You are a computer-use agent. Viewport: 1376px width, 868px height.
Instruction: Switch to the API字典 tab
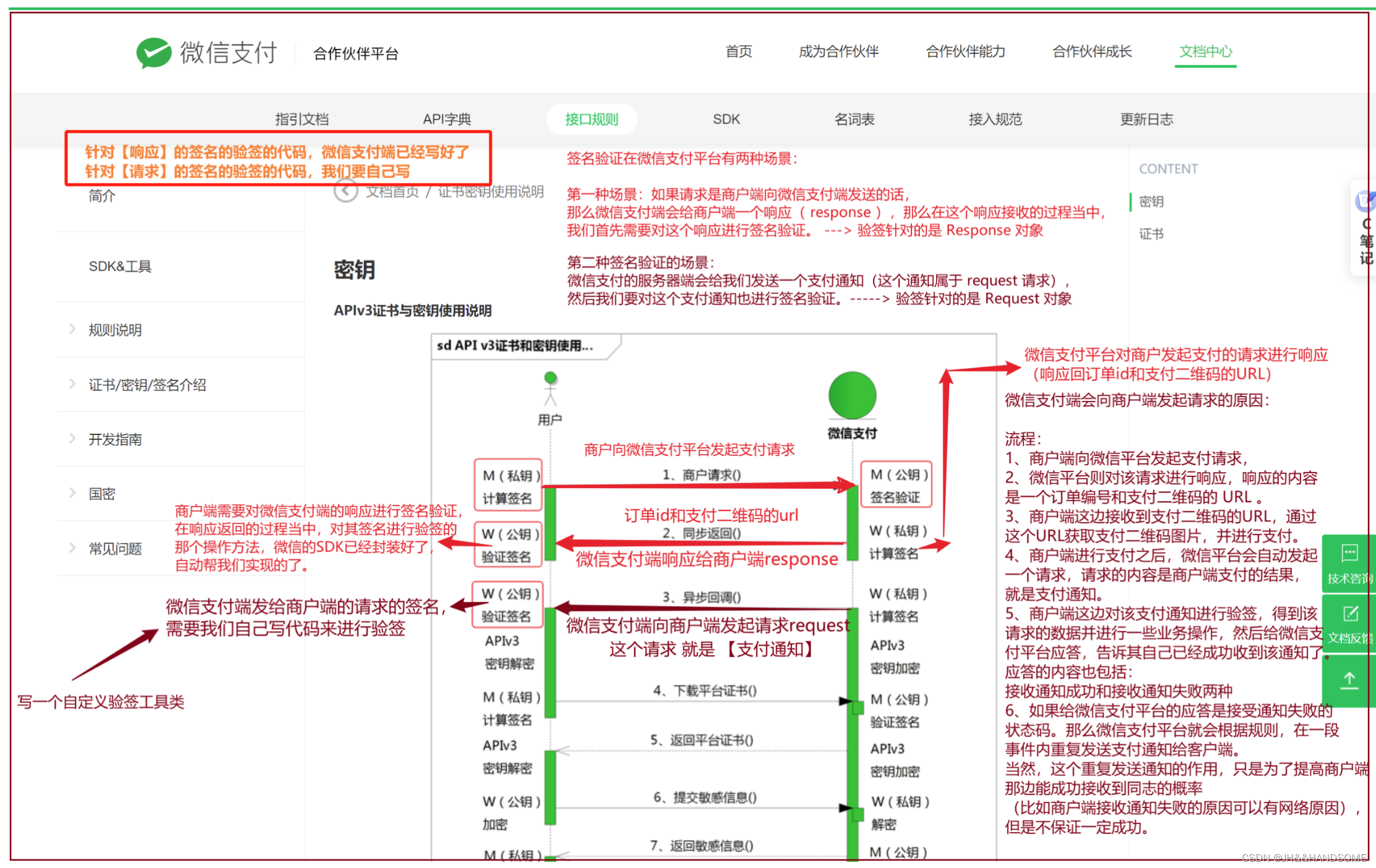pos(446,119)
